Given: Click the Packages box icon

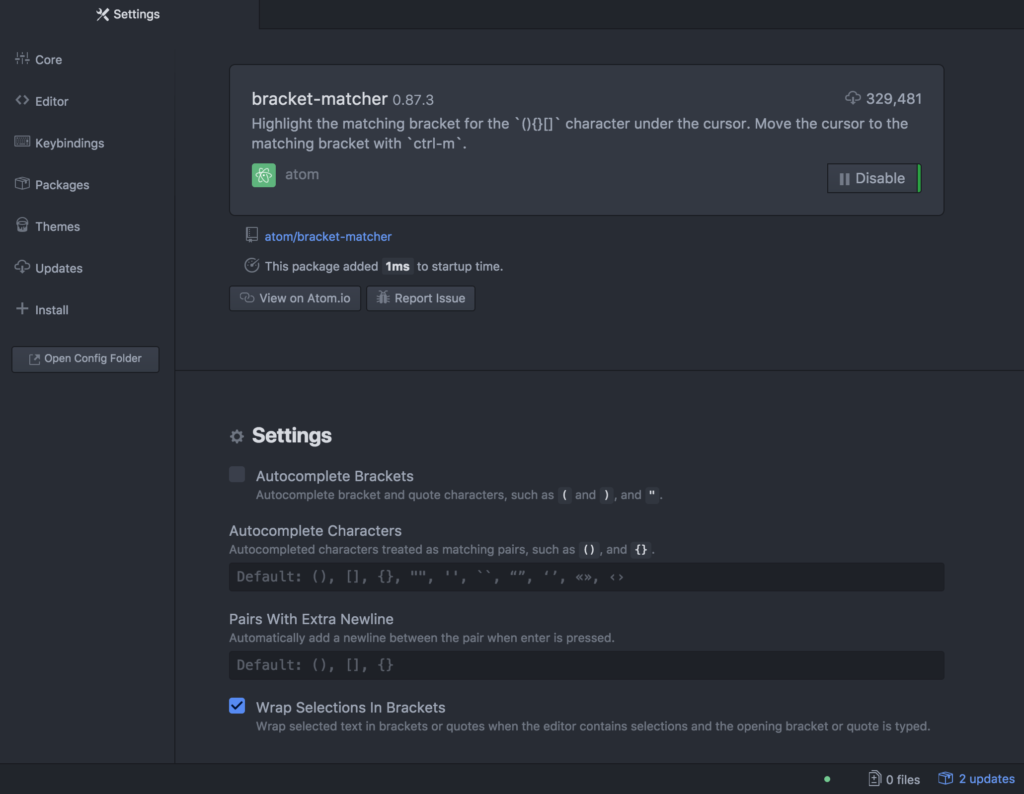Looking at the screenshot, I should 22,183.
